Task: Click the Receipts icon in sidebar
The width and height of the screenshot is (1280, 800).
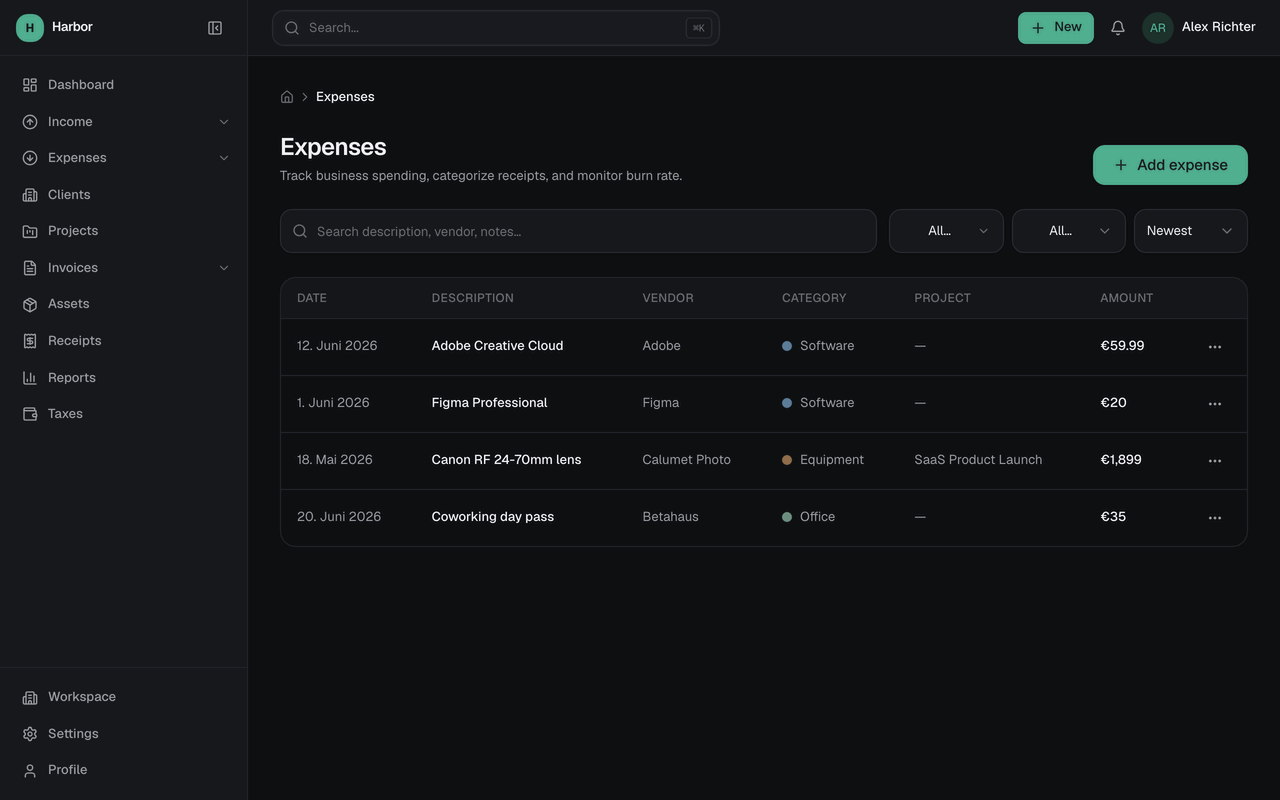Action: coord(30,341)
